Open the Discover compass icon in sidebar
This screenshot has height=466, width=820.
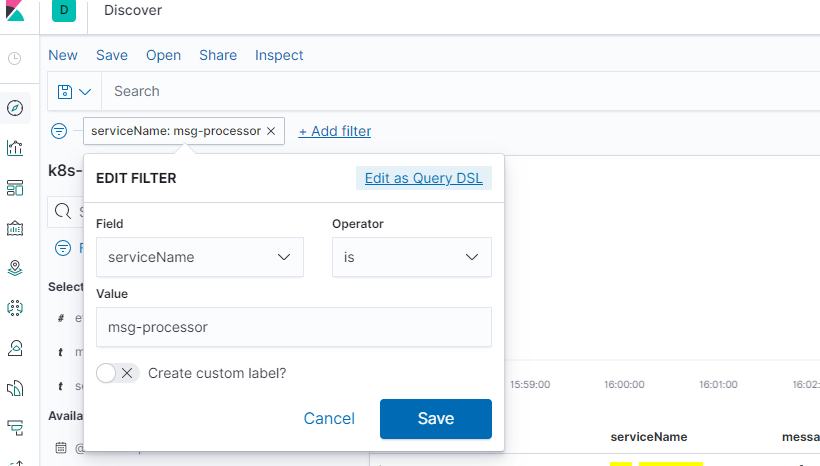click(x=15, y=108)
